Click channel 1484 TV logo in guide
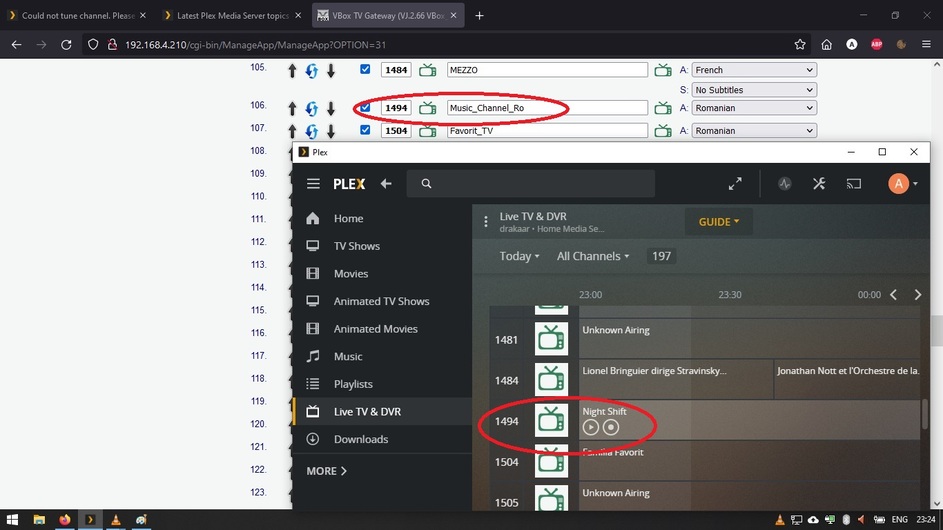 tap(551, 380)
